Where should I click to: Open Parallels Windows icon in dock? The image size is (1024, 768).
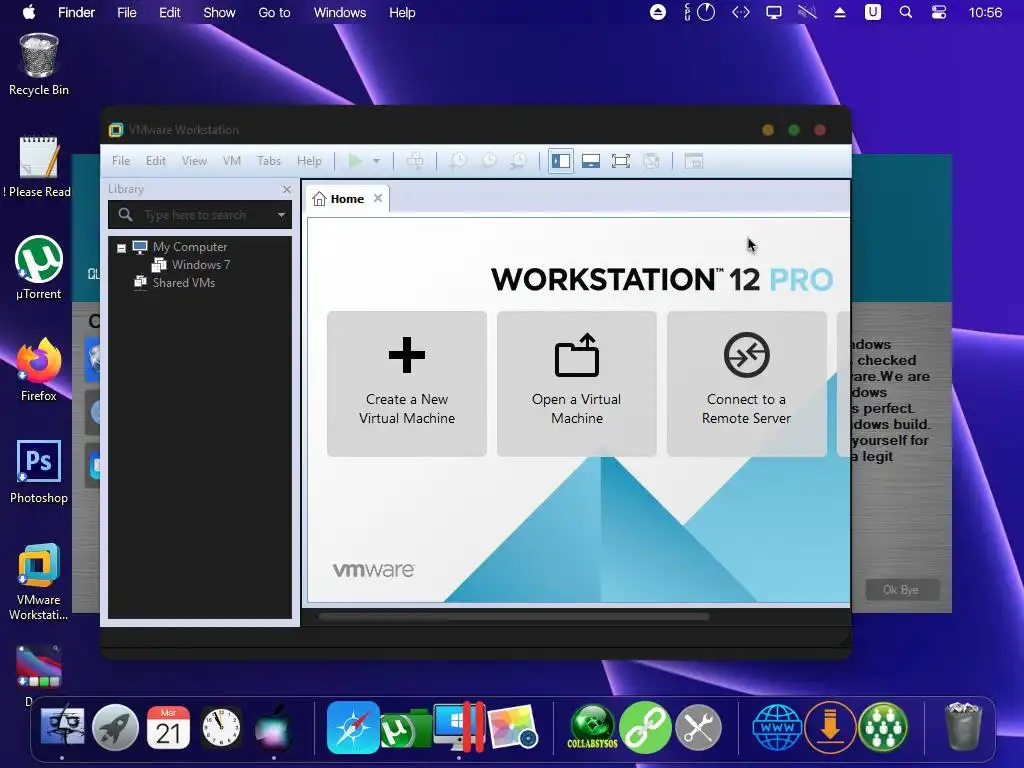point(459,727)
